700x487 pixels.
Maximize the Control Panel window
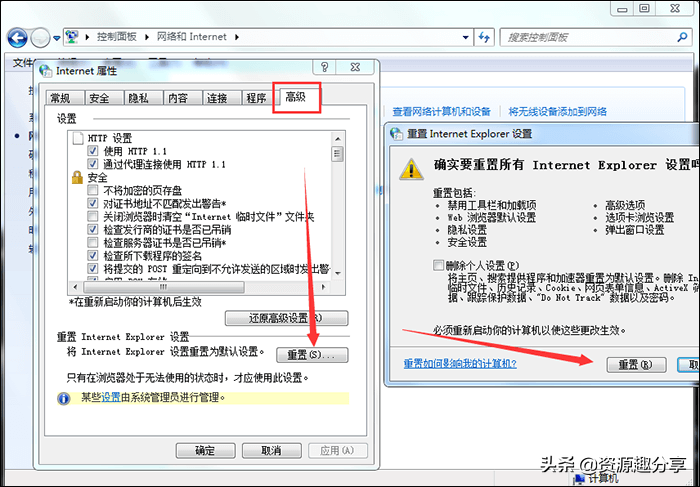point(645,8)
